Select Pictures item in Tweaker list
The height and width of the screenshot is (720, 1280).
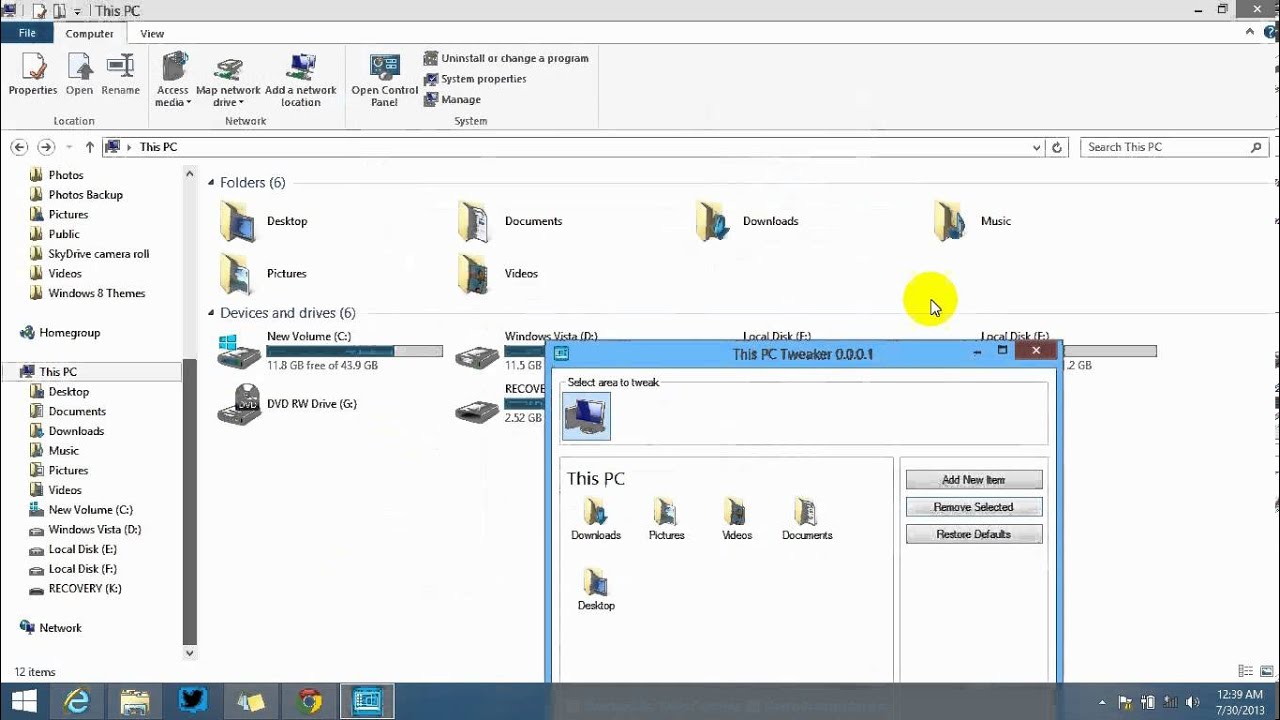click(666, 520)
